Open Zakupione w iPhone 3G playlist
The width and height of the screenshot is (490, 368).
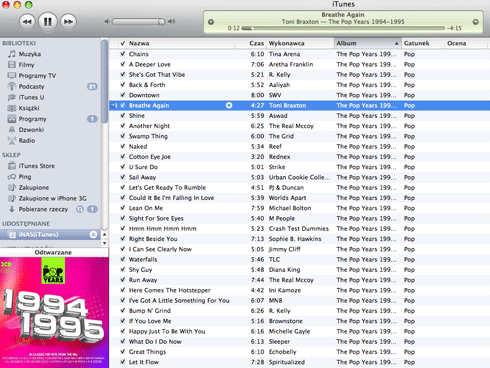tap(52, 198)
